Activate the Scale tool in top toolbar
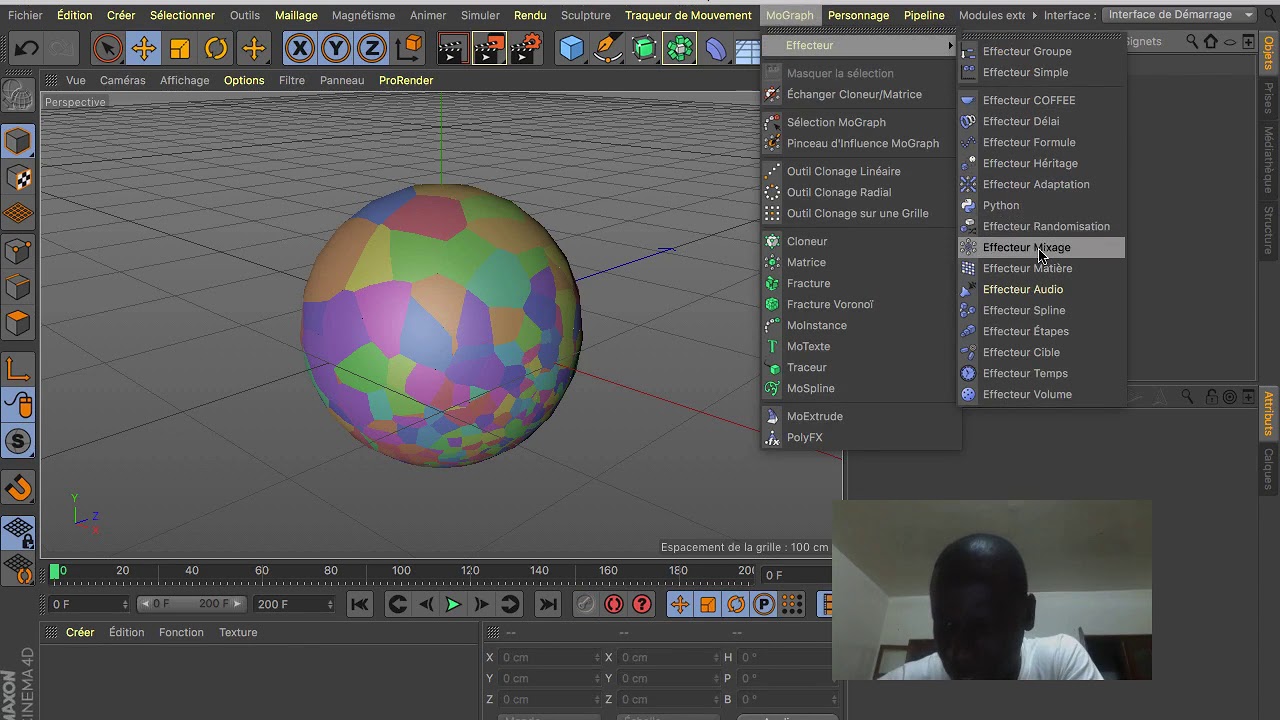Viewport: 1280px width, 720px height. point(180,48)
